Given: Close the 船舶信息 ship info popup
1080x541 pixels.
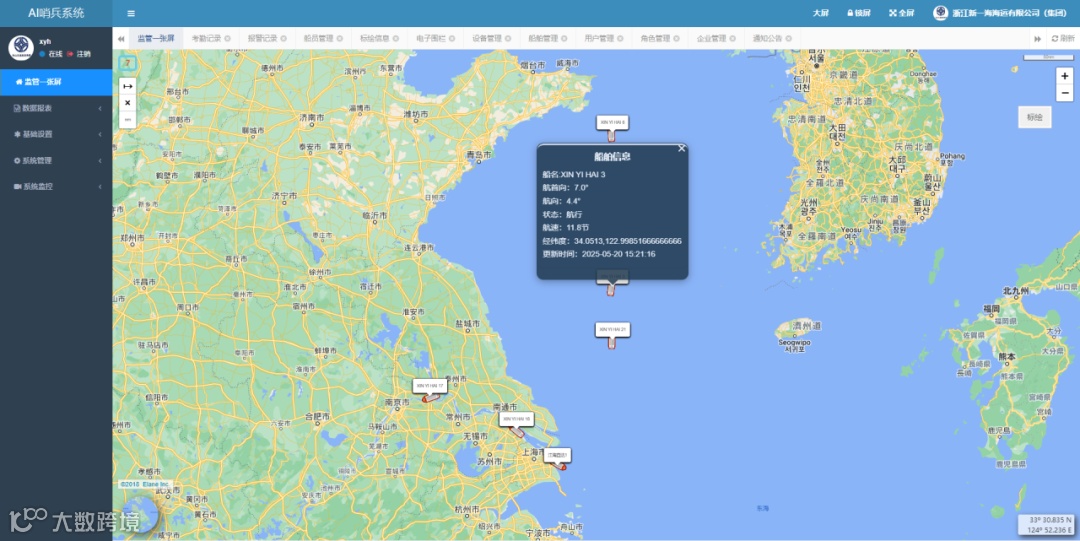Looking at the screenshot, I should click(x=681, y=148).
